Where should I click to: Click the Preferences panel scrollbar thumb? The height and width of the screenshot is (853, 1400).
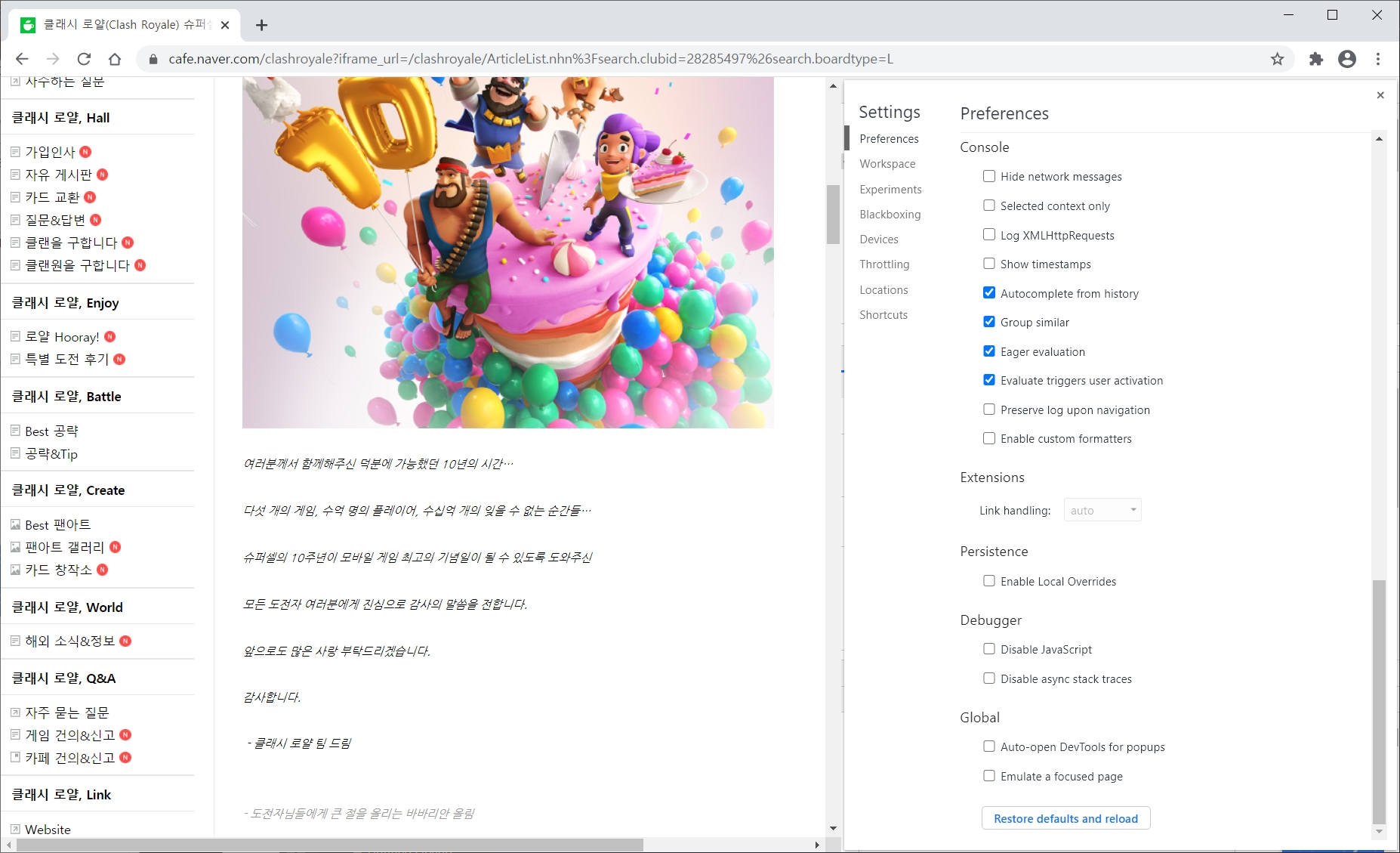(x=1379, y=701)
